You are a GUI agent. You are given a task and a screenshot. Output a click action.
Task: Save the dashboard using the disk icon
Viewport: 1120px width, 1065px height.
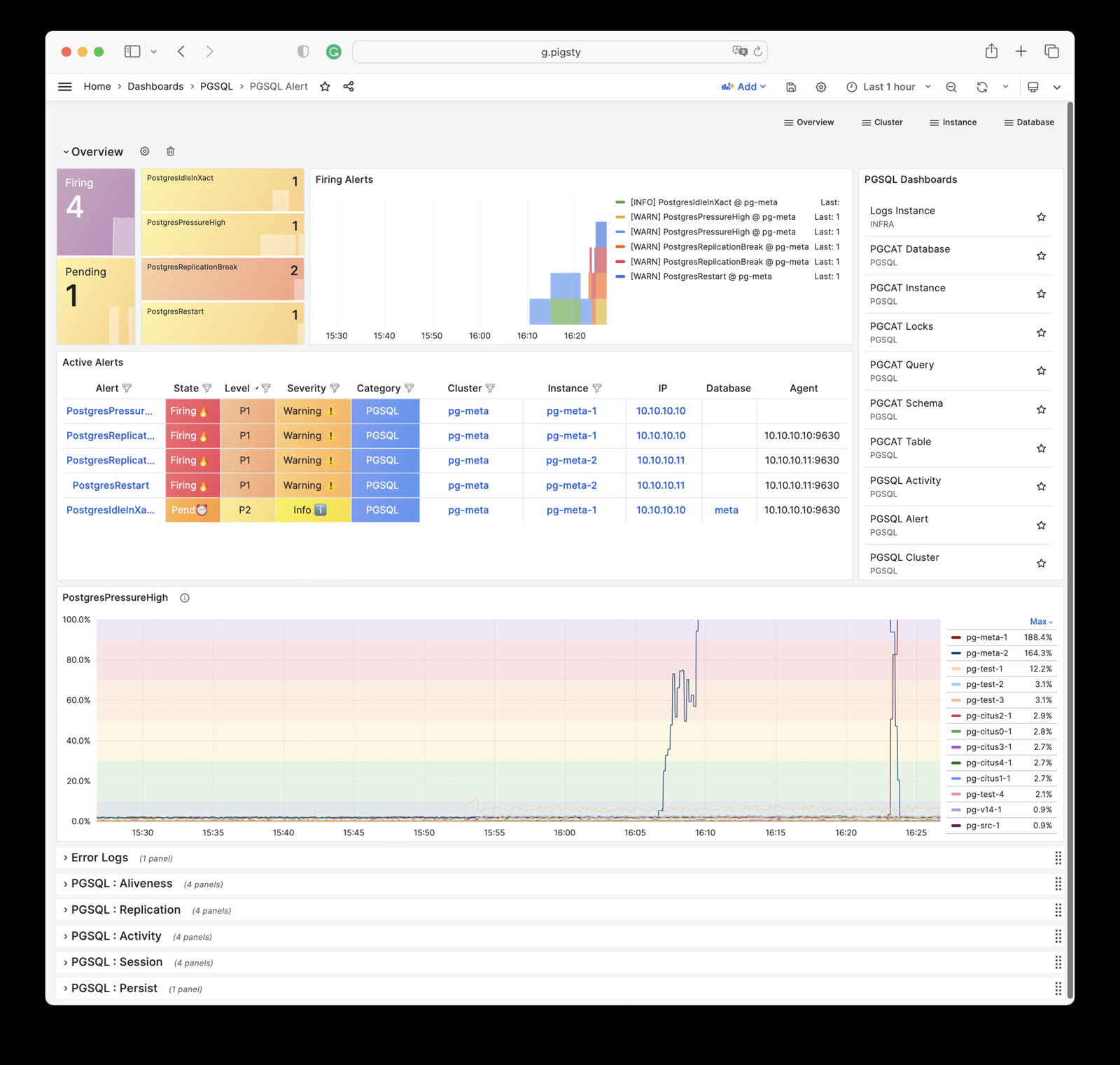(x=791, y=87)
